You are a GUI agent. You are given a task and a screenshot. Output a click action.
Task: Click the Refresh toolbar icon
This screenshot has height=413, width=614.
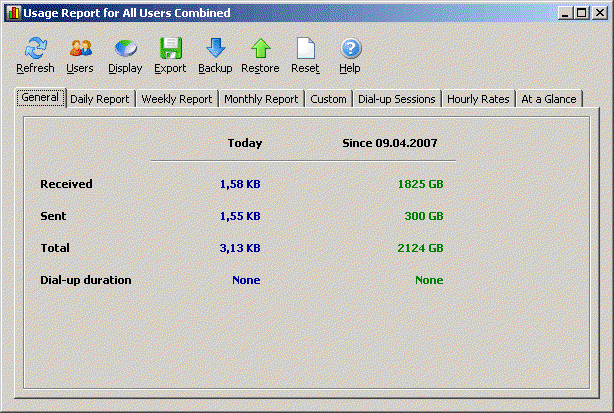35,49
